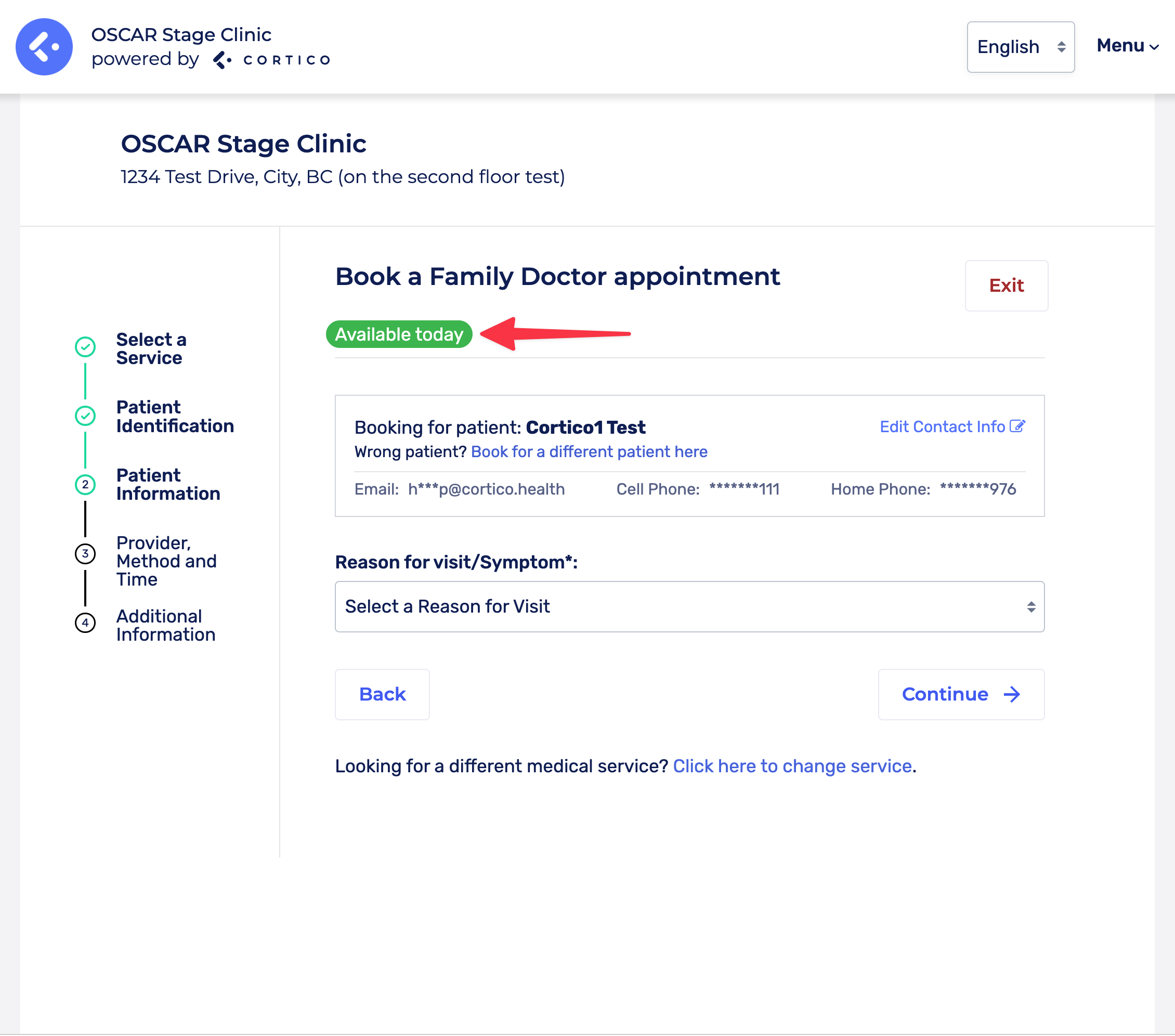
Task: Expand the Menu dropdown
Action: click(x=1126, y=45)
